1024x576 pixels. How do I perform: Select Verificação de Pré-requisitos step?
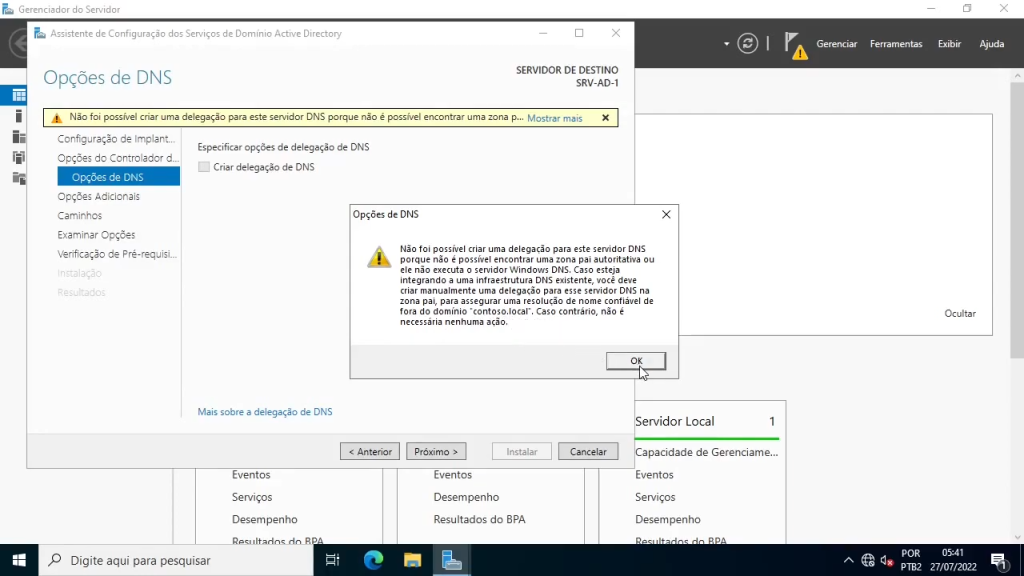click(x=117, y=254)
